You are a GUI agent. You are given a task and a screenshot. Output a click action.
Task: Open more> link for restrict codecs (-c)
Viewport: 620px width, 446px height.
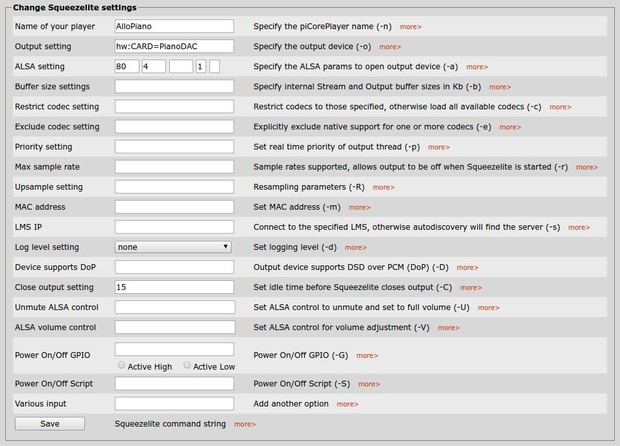[560, 107]
